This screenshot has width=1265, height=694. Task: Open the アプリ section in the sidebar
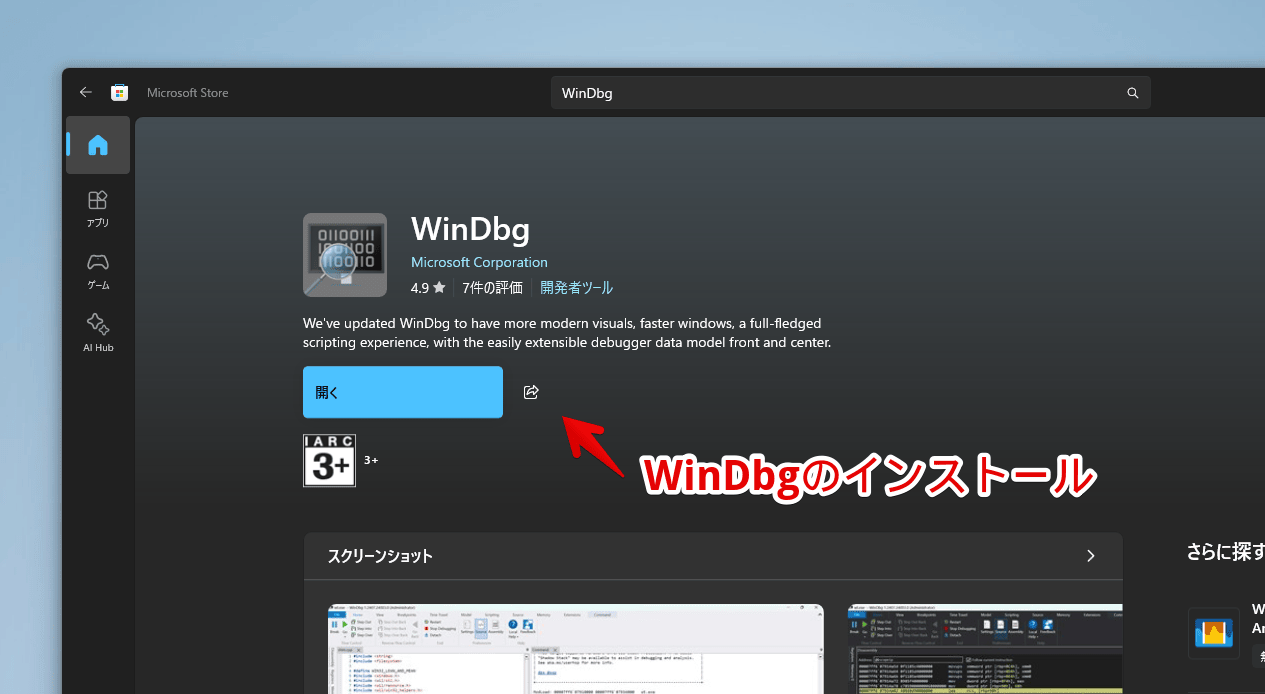(98, 208)
